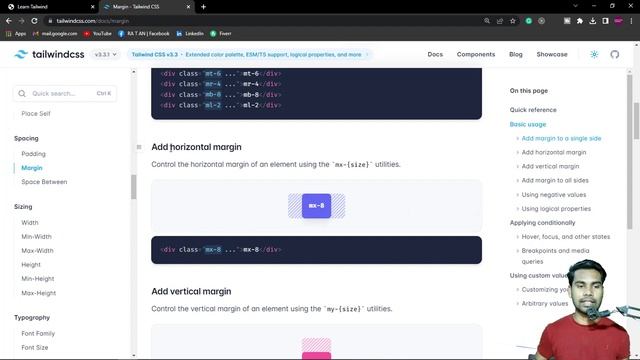Open the Chrome three-dot menu
The width and height of the screenshot is (640, 360).
point(631,21)
